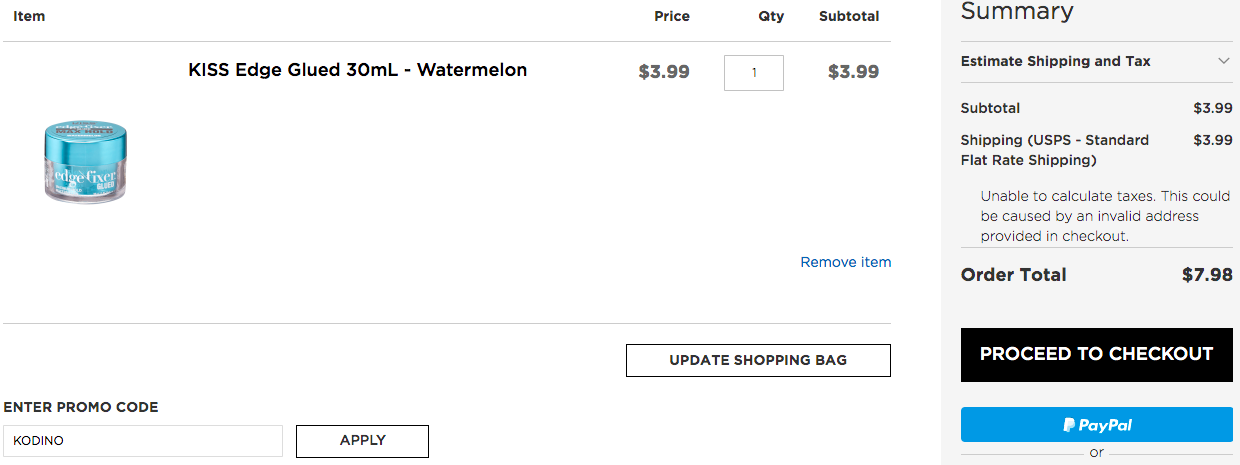Image resolution: width=1240 pixels, height=465 pixels.
Task: Open the Edge Fixer product thumbnail
Action: [x=85, y=162]
